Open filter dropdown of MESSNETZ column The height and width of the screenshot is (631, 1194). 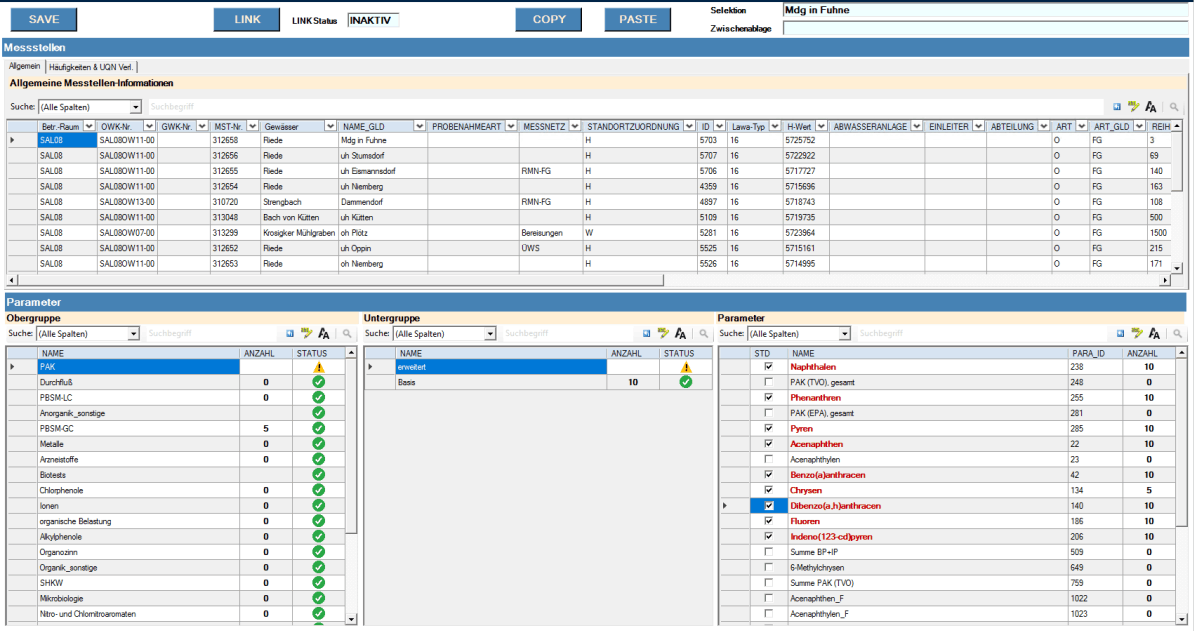click(574, 126)
